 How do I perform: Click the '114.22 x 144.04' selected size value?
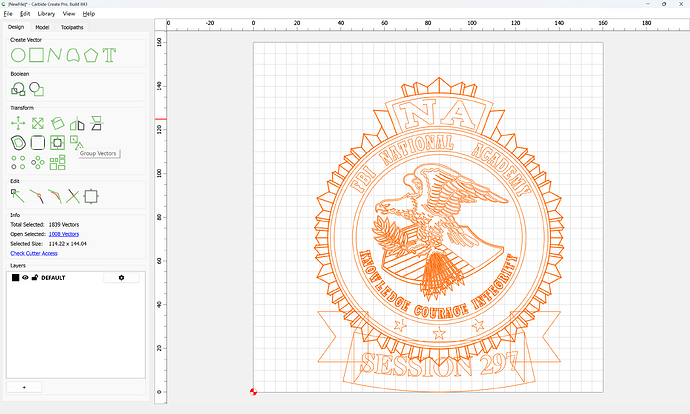click(68, 244)
